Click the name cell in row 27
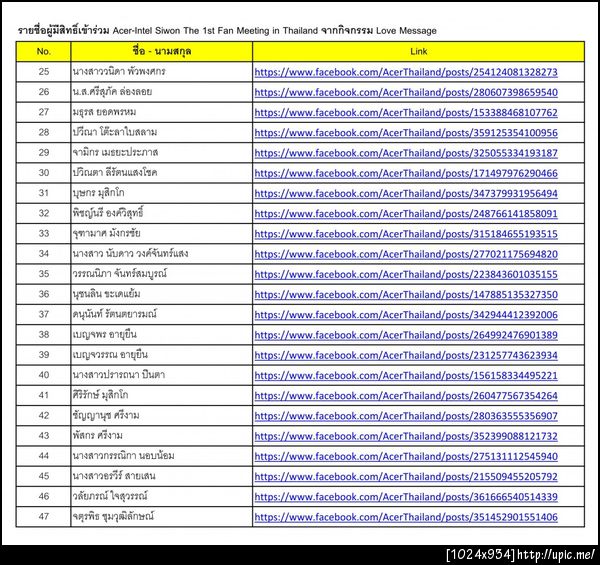Viewport: 600px width, 565px height. click(161, 112)
